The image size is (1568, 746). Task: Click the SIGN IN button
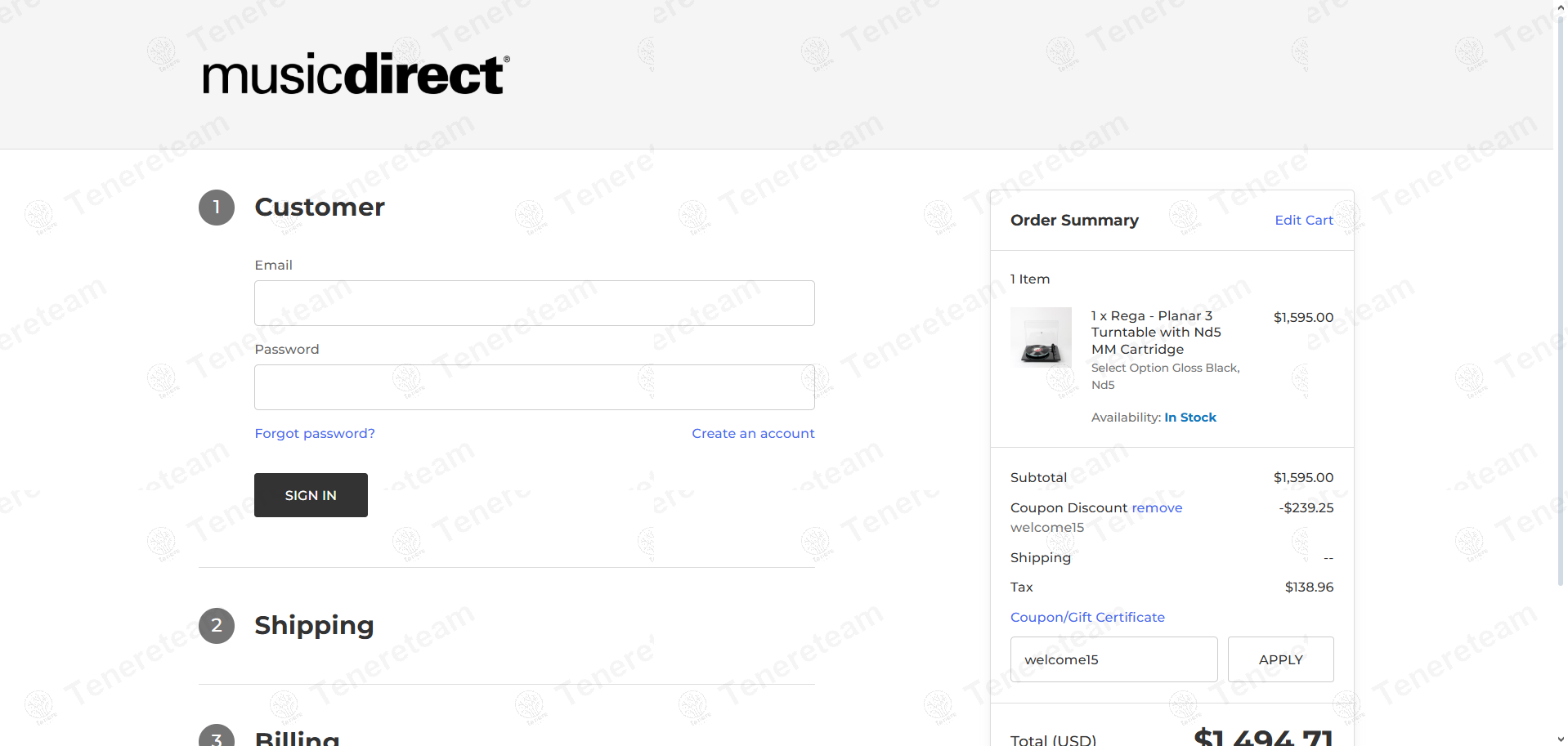click(x=311, y=495)
